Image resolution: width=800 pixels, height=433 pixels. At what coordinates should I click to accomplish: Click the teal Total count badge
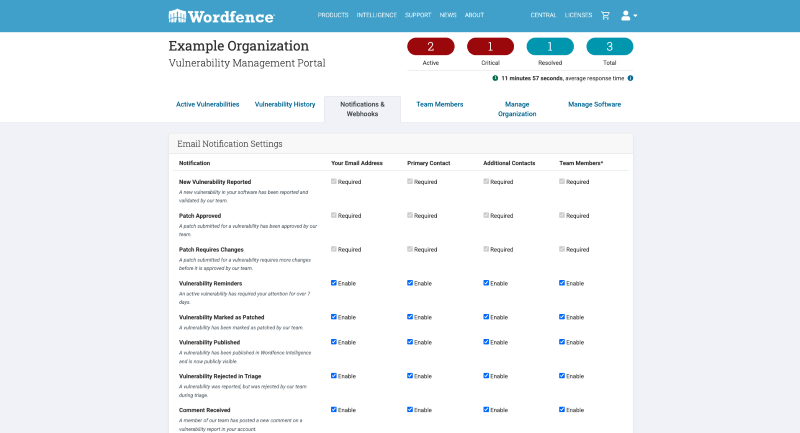click(610, 46)
